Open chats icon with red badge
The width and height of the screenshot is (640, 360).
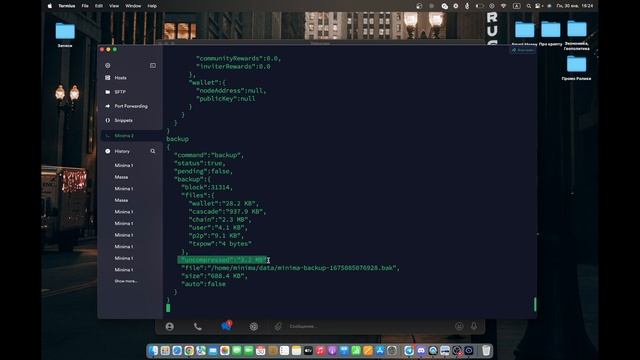(226, 326)
